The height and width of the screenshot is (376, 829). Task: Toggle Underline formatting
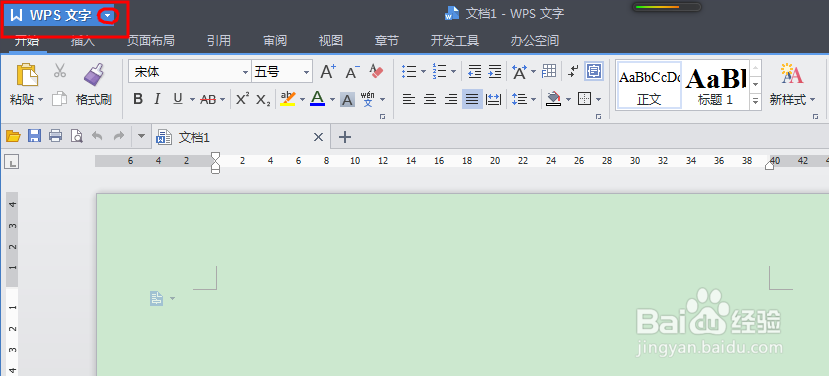pos(178,99)
